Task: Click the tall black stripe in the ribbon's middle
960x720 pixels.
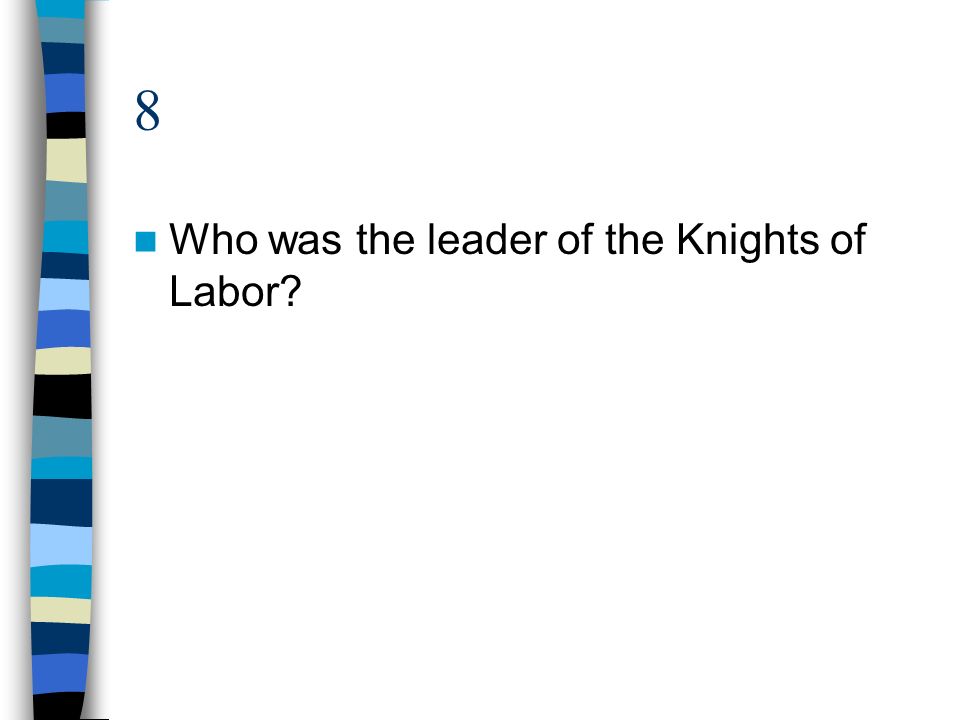Action: coord(62,396)
